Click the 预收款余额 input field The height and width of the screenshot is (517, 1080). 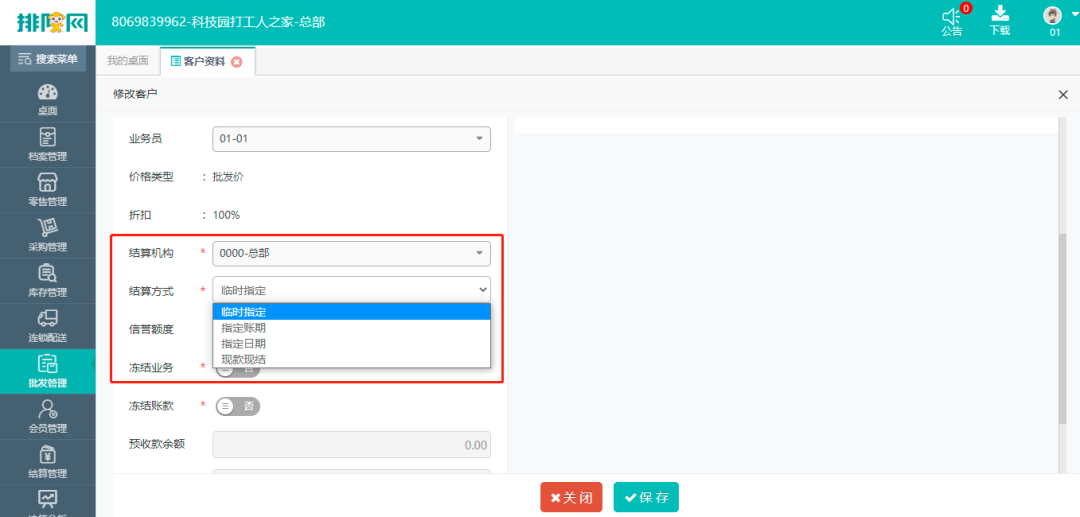coord(351,445)
